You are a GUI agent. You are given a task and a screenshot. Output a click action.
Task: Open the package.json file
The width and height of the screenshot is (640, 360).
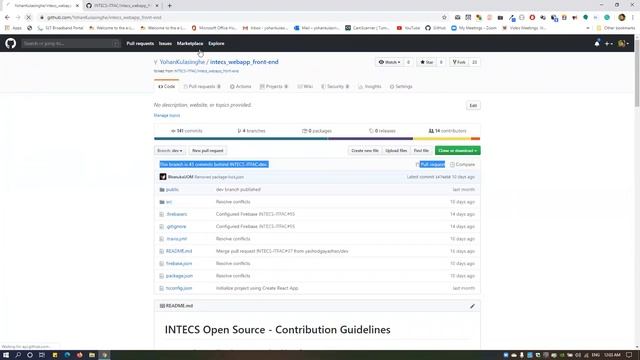point(179,276)
